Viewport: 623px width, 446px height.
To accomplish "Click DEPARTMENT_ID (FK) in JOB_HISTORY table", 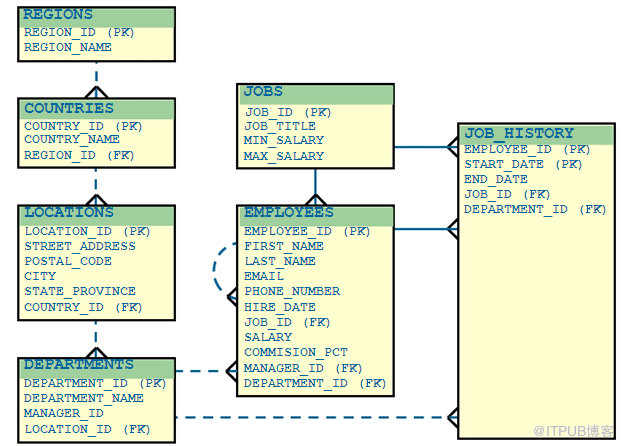I will point(535,210).
